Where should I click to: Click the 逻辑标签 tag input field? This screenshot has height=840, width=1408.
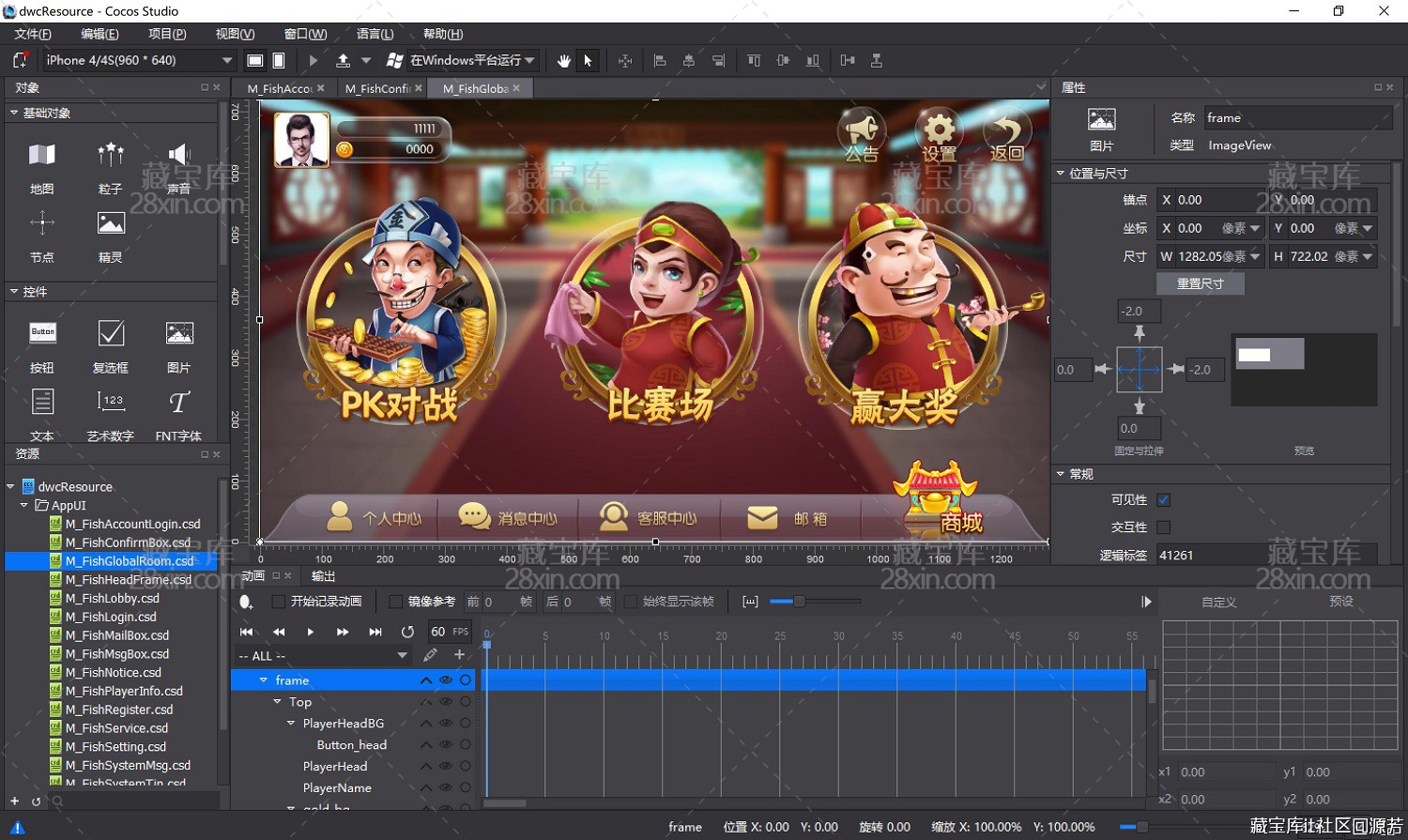[x=1266, y=555]
